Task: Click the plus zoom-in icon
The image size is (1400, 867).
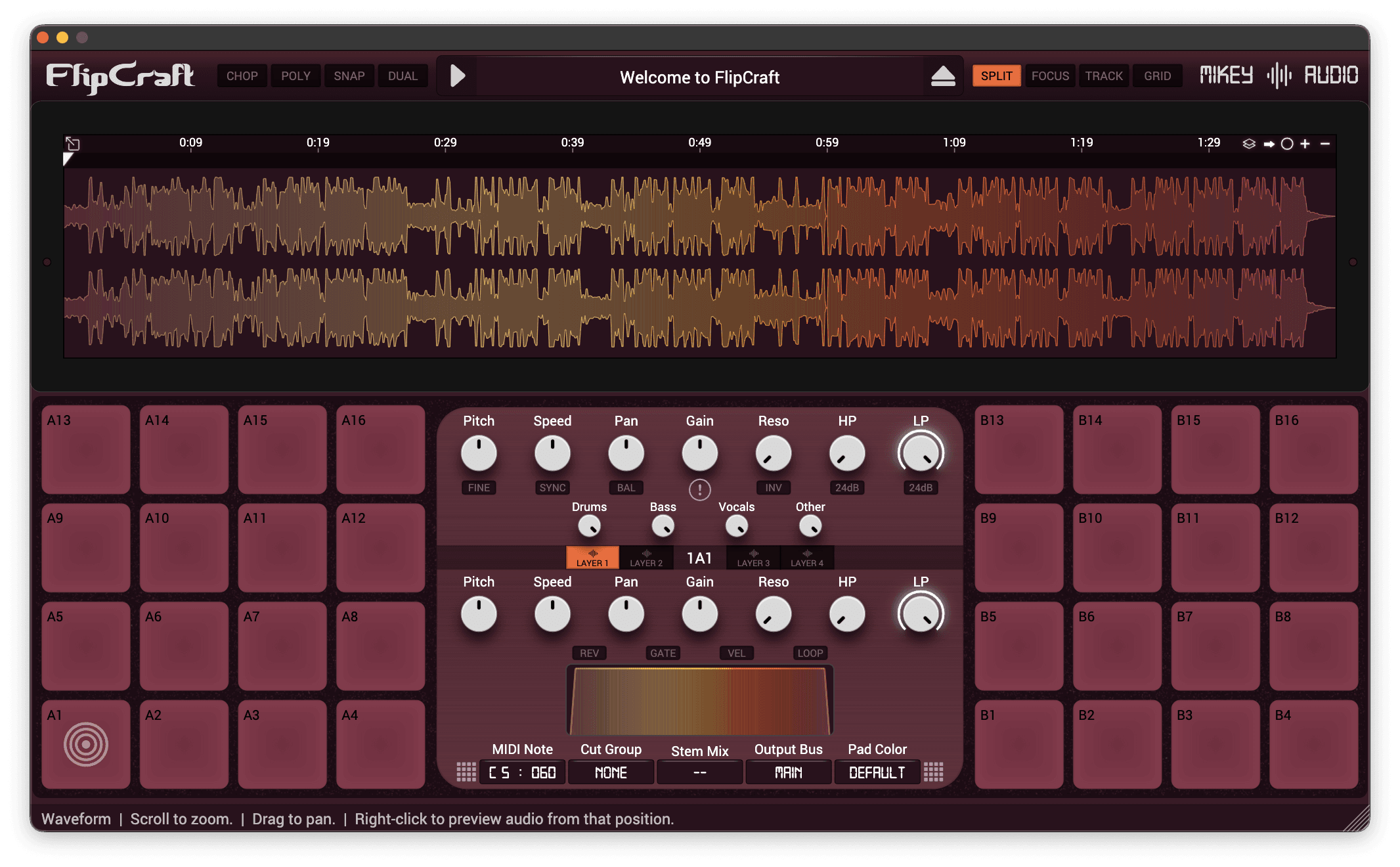Action: coord(1305,143)
